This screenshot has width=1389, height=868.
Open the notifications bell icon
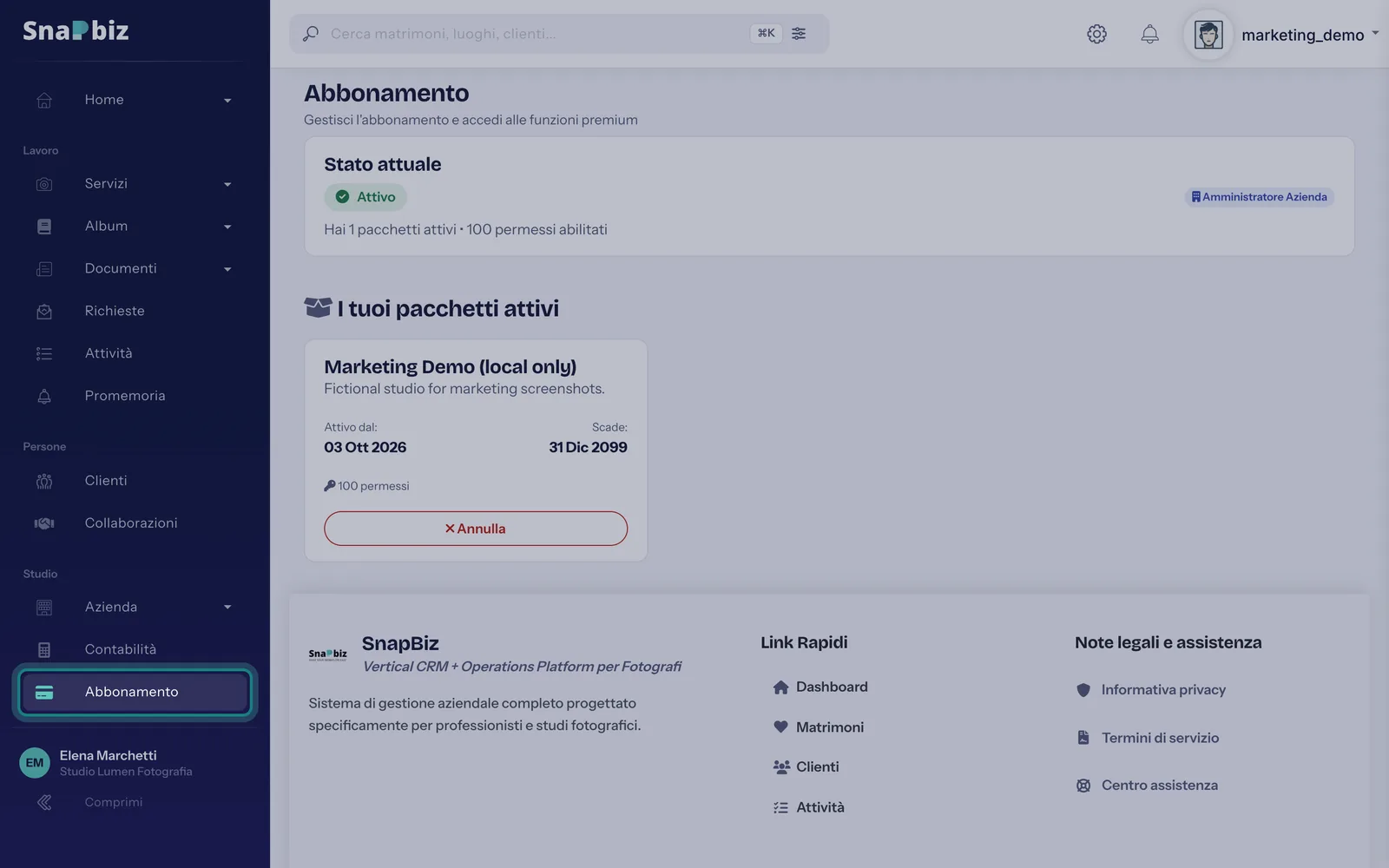pos(1149,34)
